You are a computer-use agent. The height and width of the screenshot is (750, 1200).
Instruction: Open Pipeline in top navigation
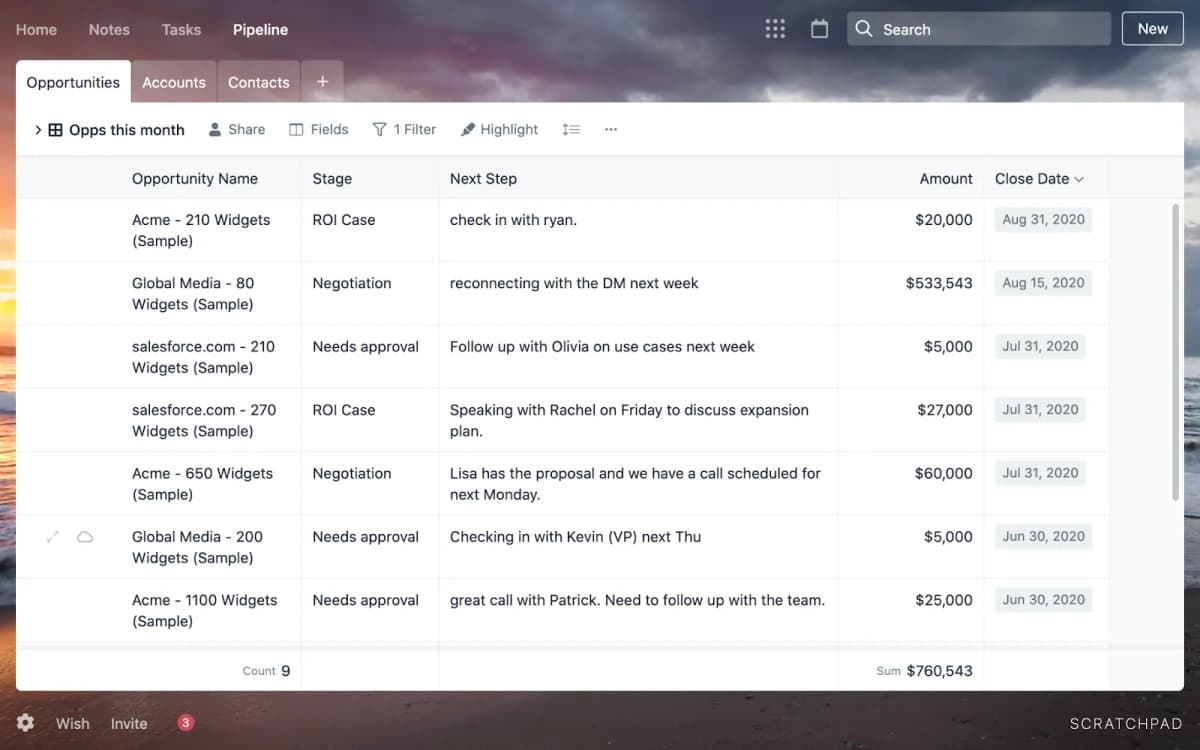pos(260,29)
